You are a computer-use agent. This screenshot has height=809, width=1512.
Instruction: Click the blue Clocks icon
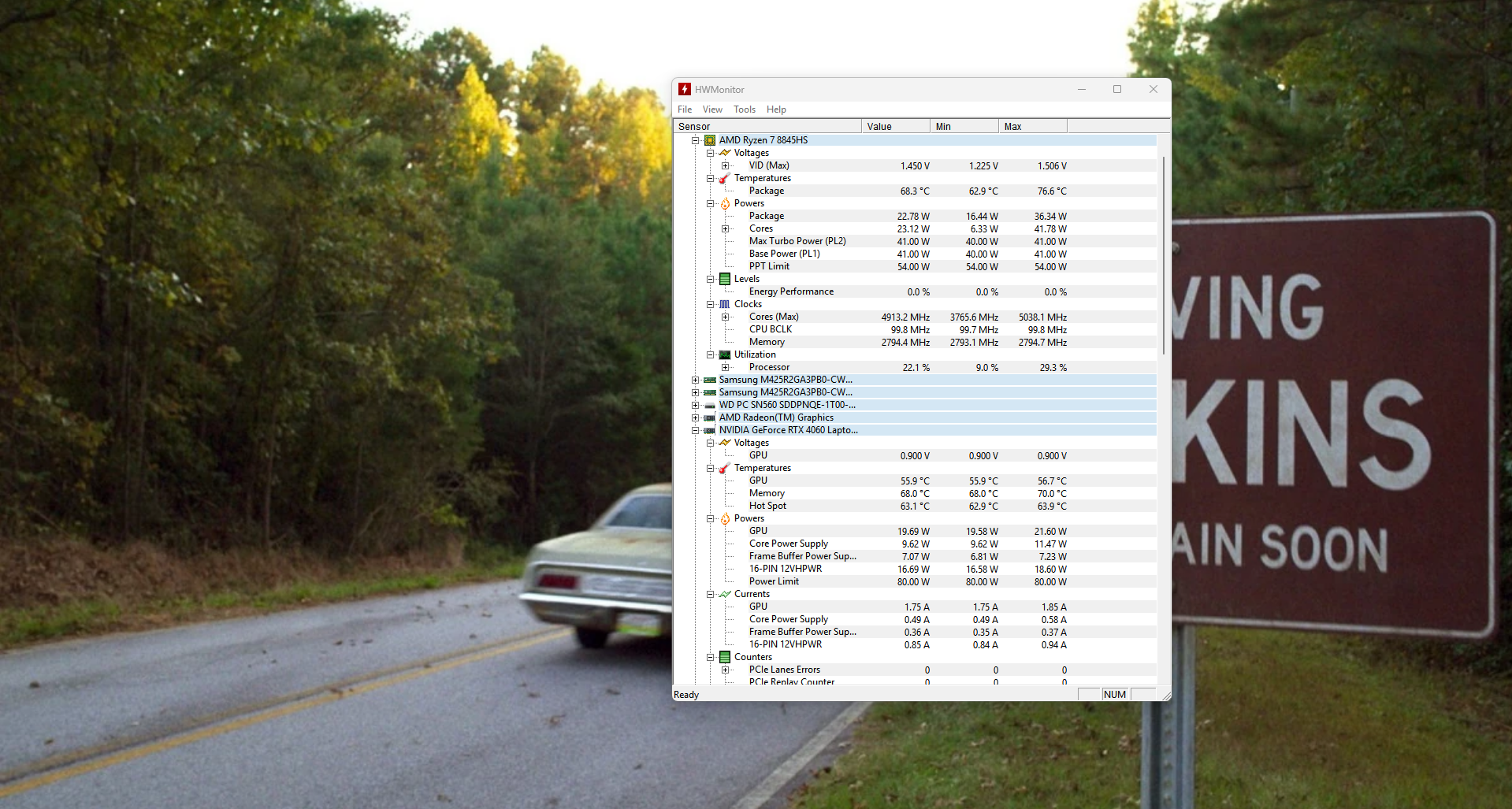pyautogui.click(x=725, y=304)
